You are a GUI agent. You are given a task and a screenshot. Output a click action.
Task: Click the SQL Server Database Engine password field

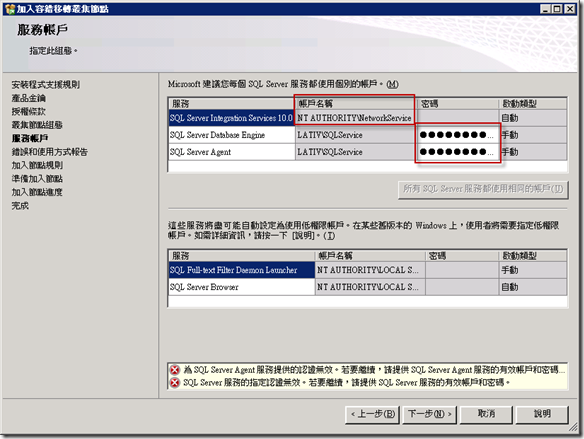(x=457, y=135)
